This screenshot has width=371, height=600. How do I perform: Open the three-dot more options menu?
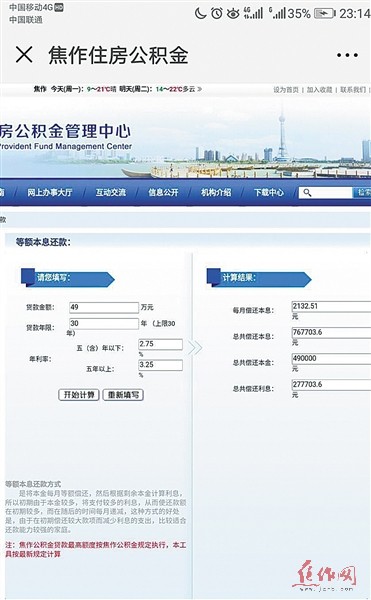click(347, 55)
